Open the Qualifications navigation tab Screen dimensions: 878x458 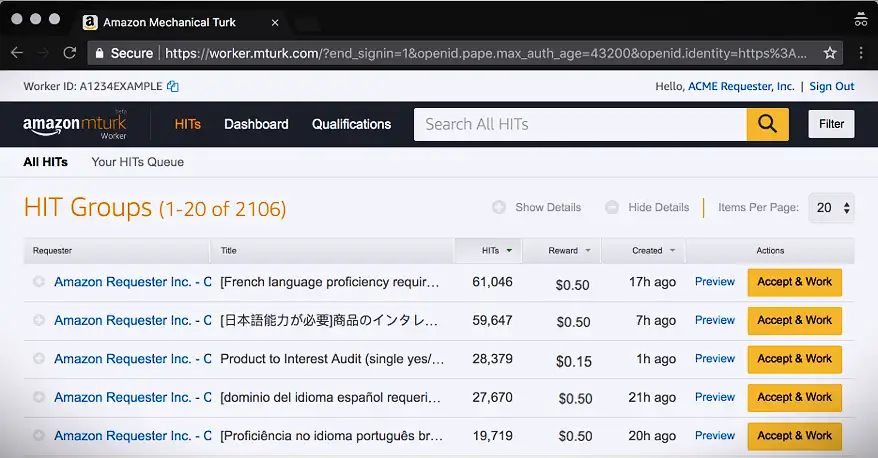coord(351,124)
